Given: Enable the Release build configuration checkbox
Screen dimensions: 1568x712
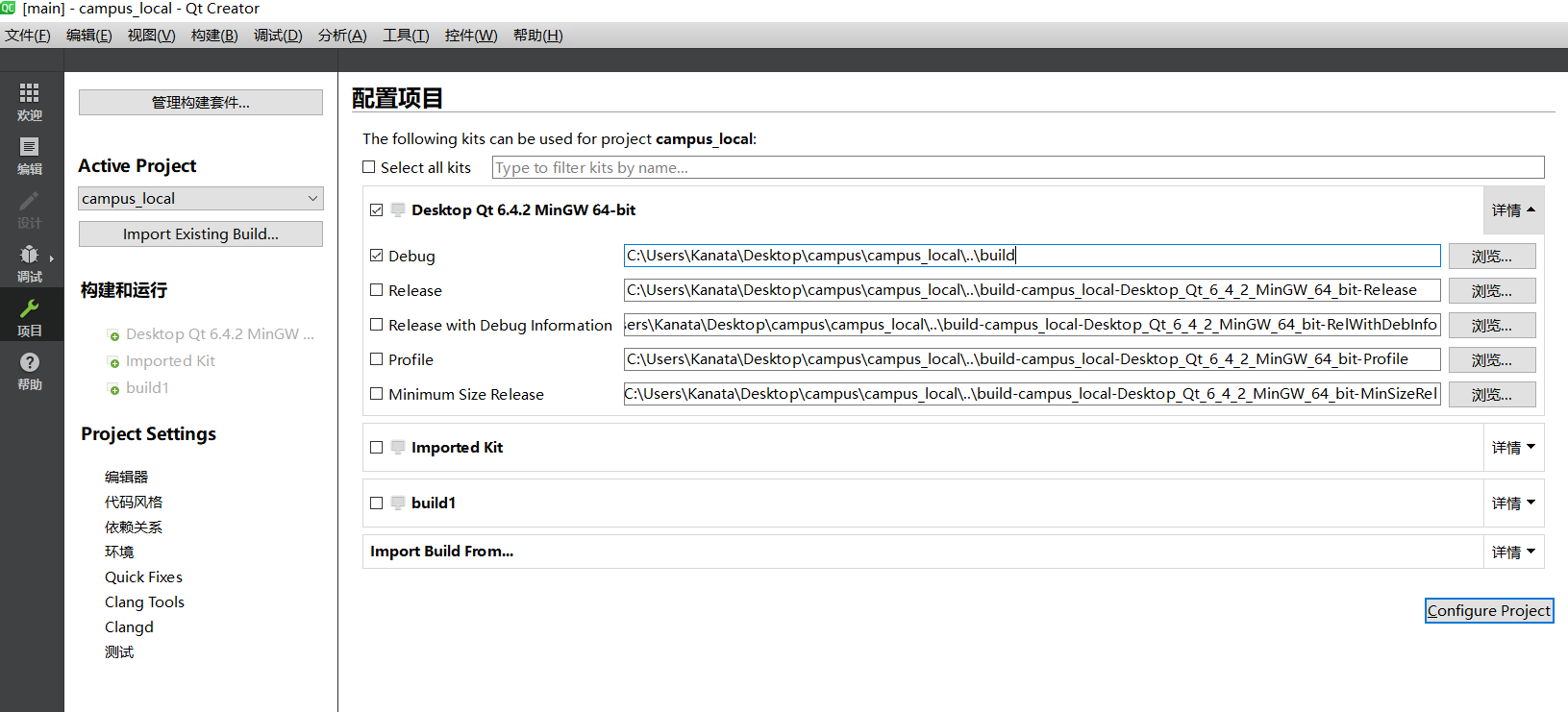Looking at the screenshot, I should coord(377,290).
